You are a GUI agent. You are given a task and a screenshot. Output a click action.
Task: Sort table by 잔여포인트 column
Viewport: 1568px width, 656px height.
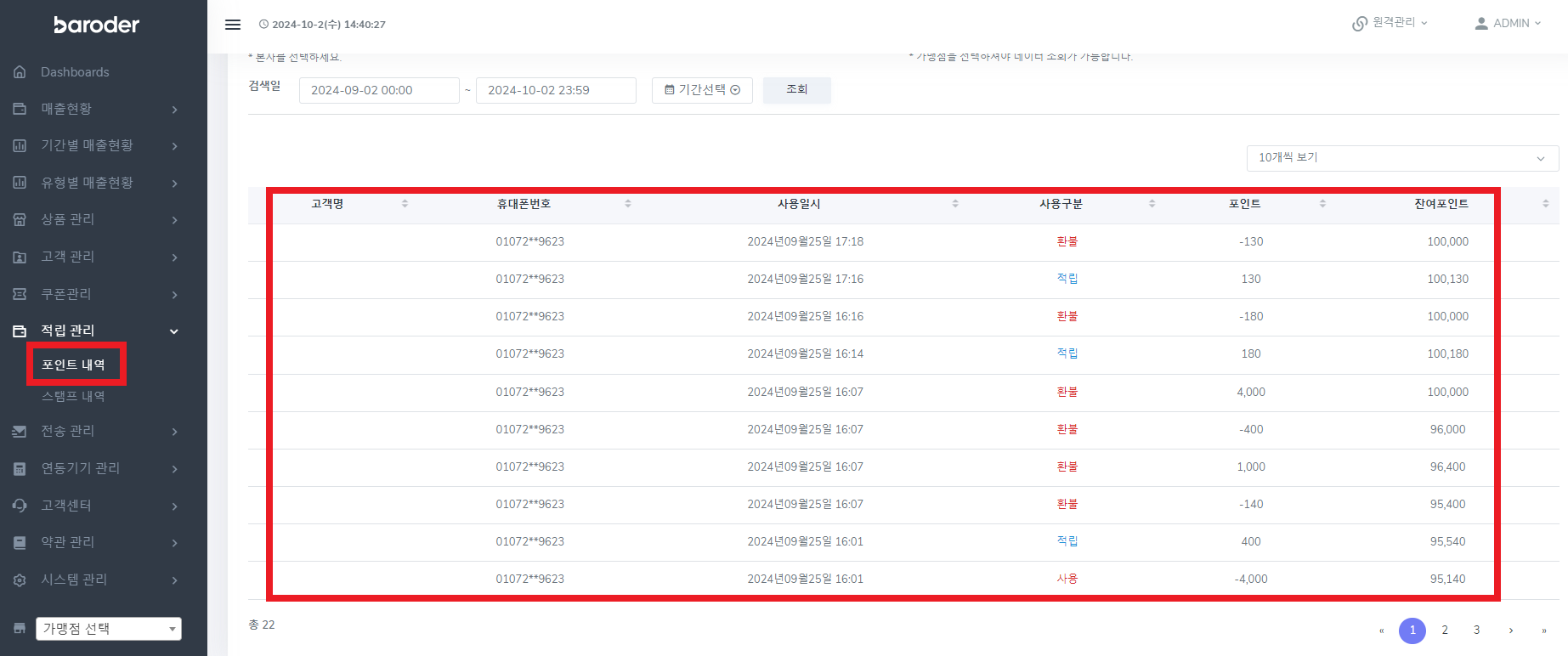click(x=1546, y=204)
